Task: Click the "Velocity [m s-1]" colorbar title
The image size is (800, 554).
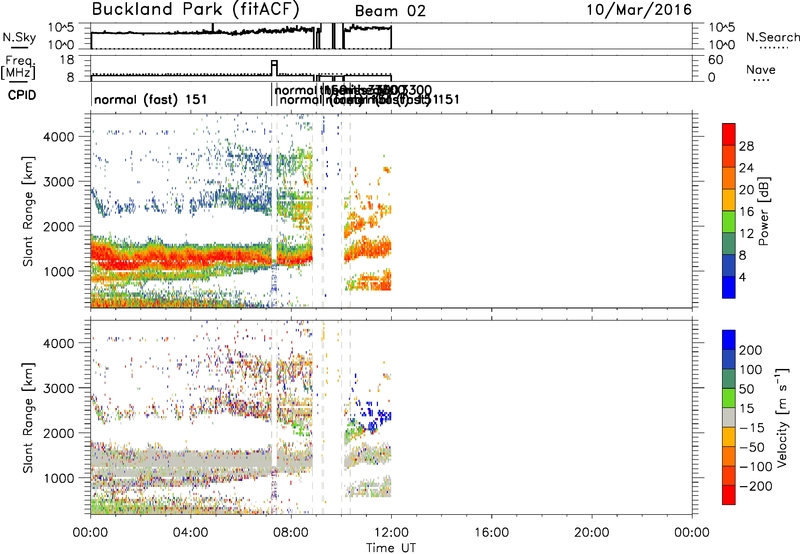Action: [x=782, y=417]
